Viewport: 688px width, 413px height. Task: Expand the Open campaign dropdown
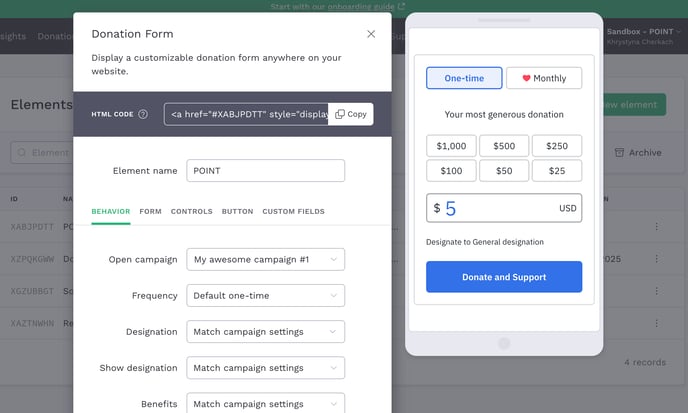point(265,259)
